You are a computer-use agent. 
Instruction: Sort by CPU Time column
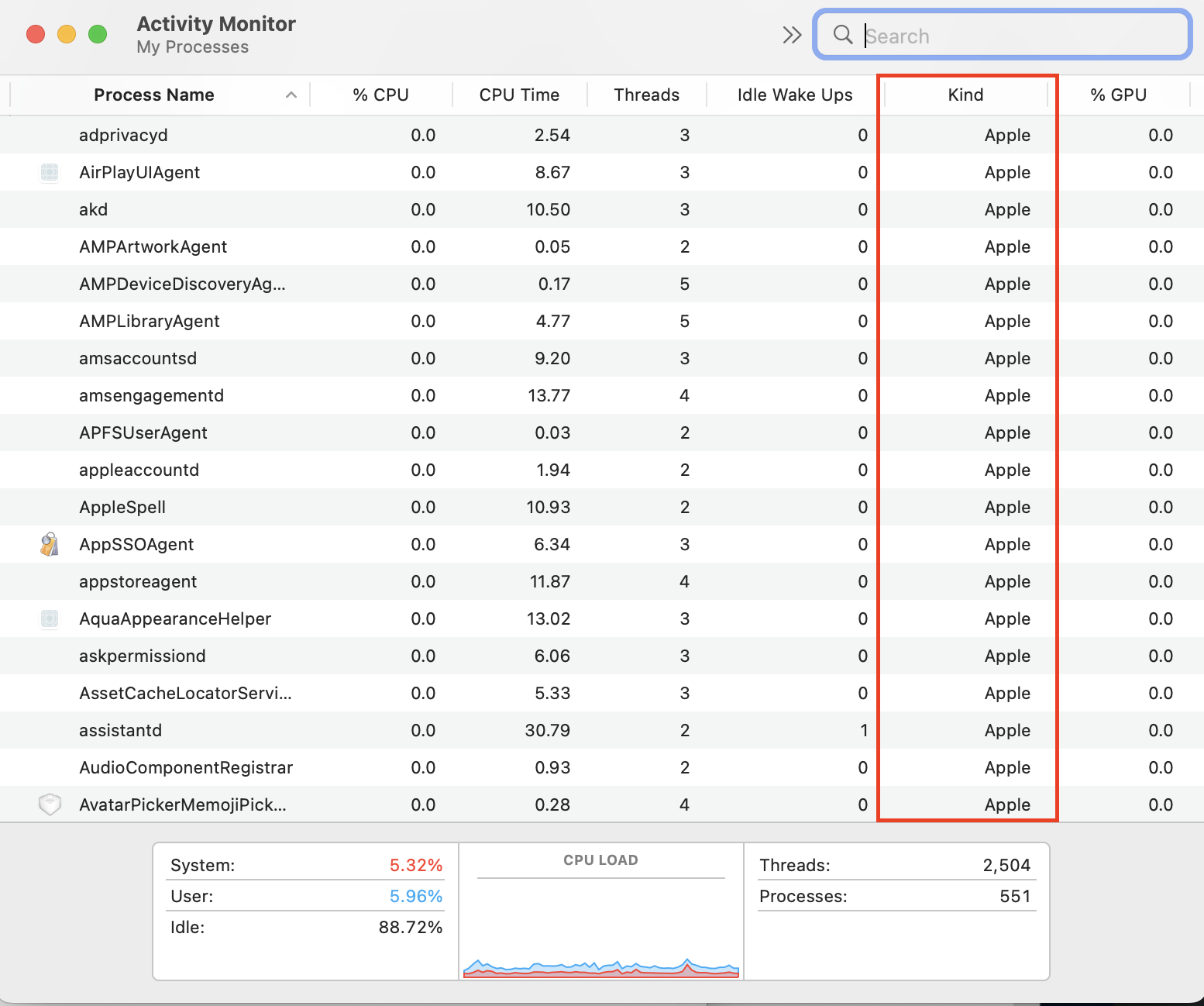[519, 95]
